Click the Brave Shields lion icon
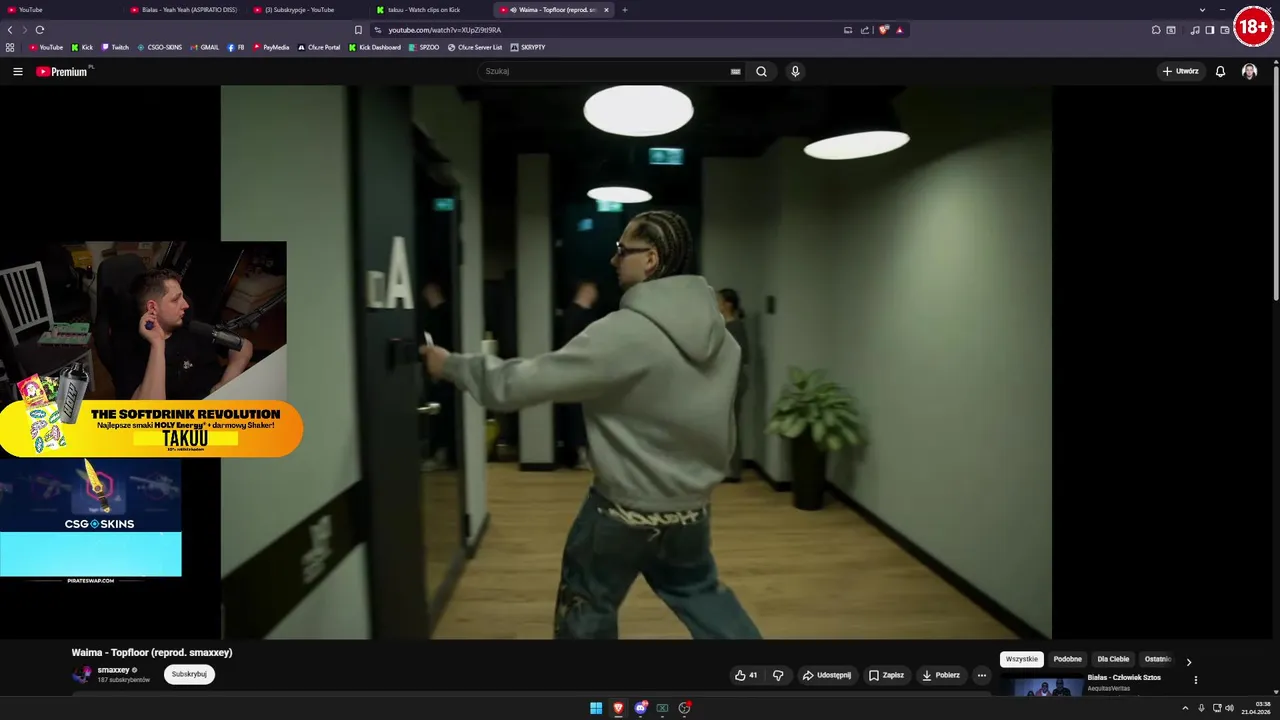 click(x=884, y=30)
